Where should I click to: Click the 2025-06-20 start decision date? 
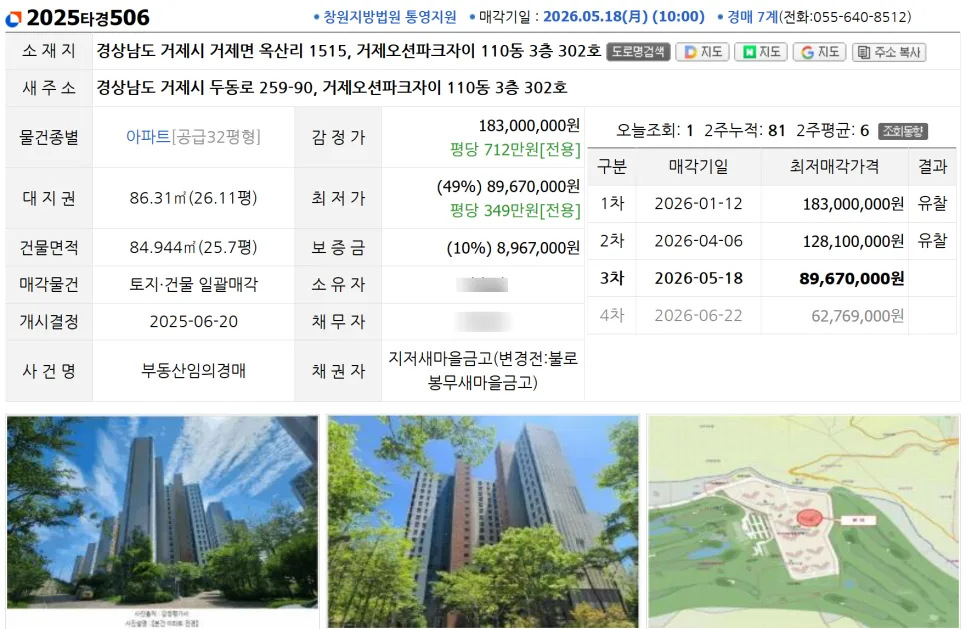pos(193,322)
